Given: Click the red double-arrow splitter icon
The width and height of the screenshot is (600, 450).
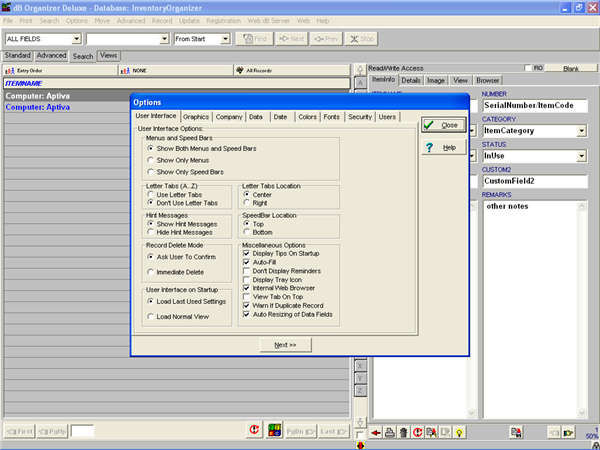Looking at the screenshot, I should pos(360,445).
